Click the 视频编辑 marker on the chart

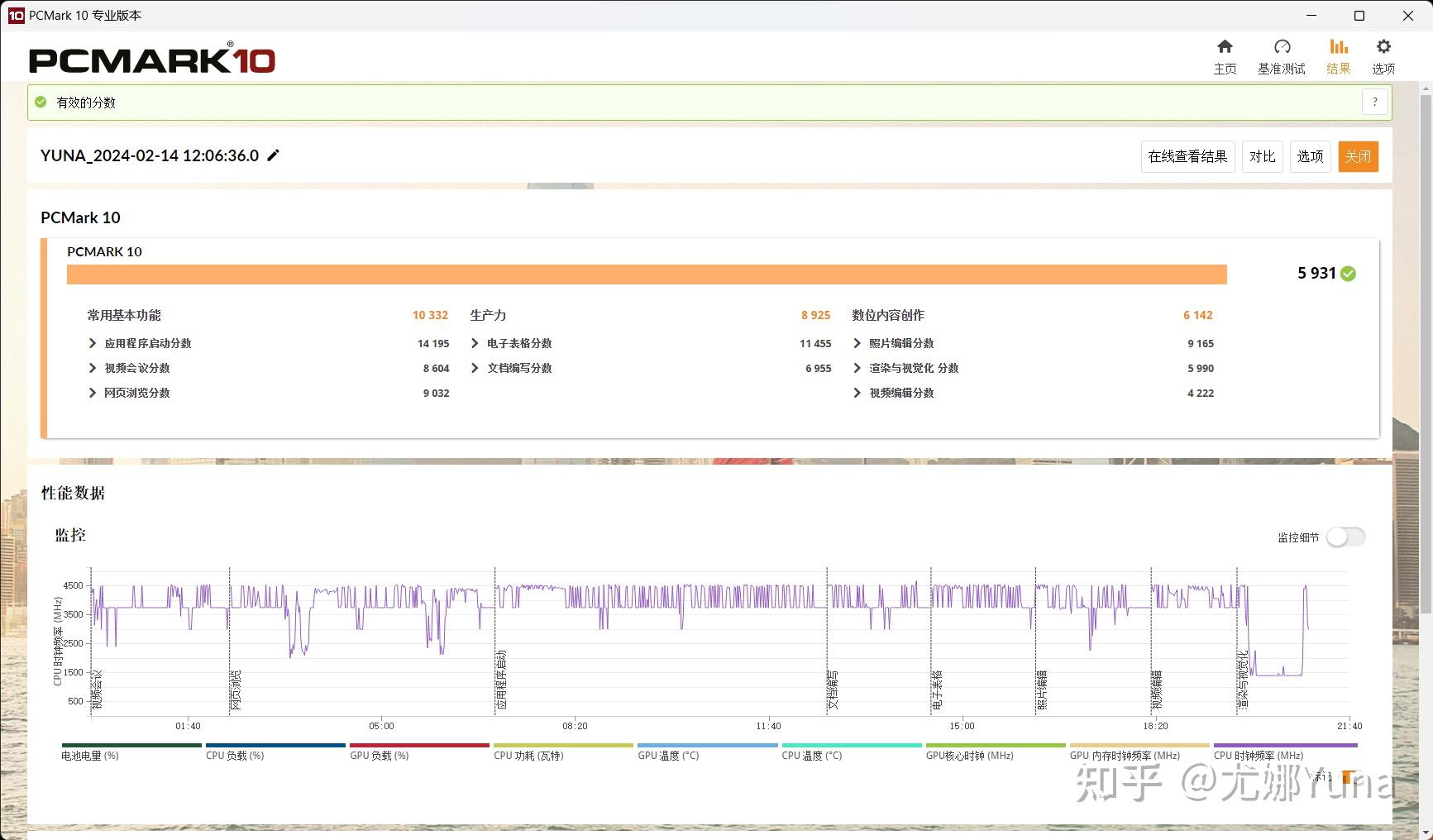point(1157,690)
